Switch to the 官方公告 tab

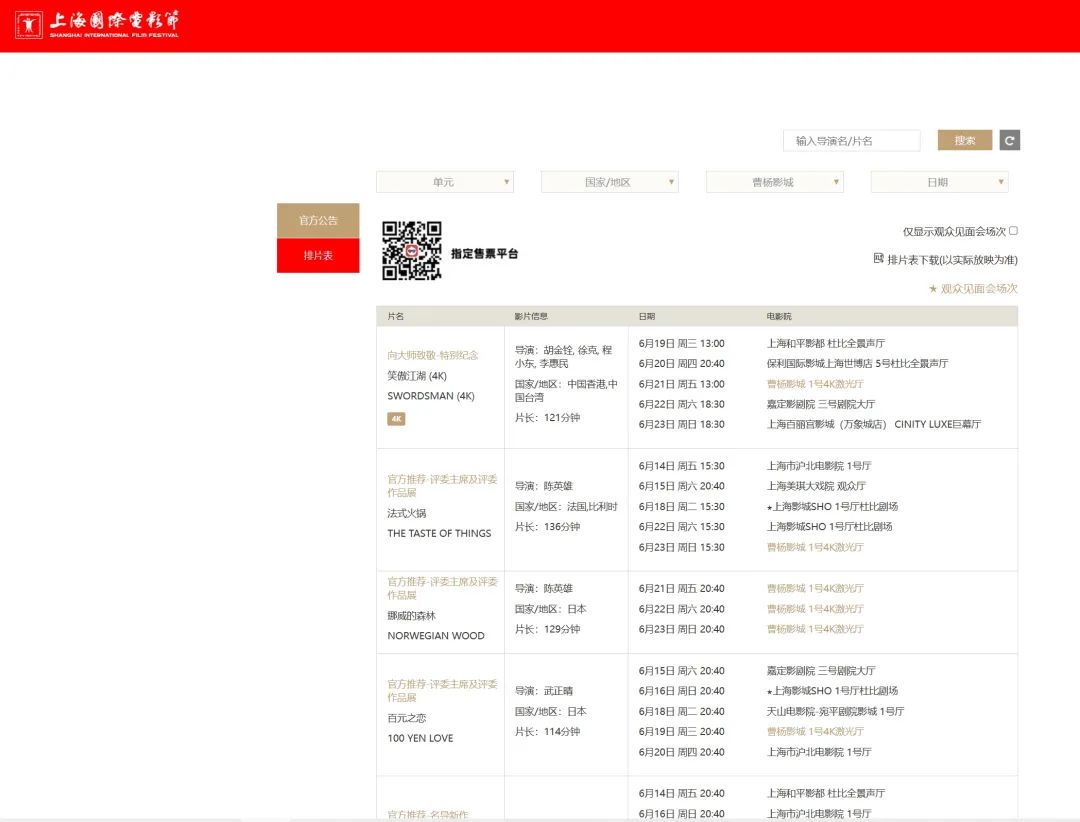318,220
